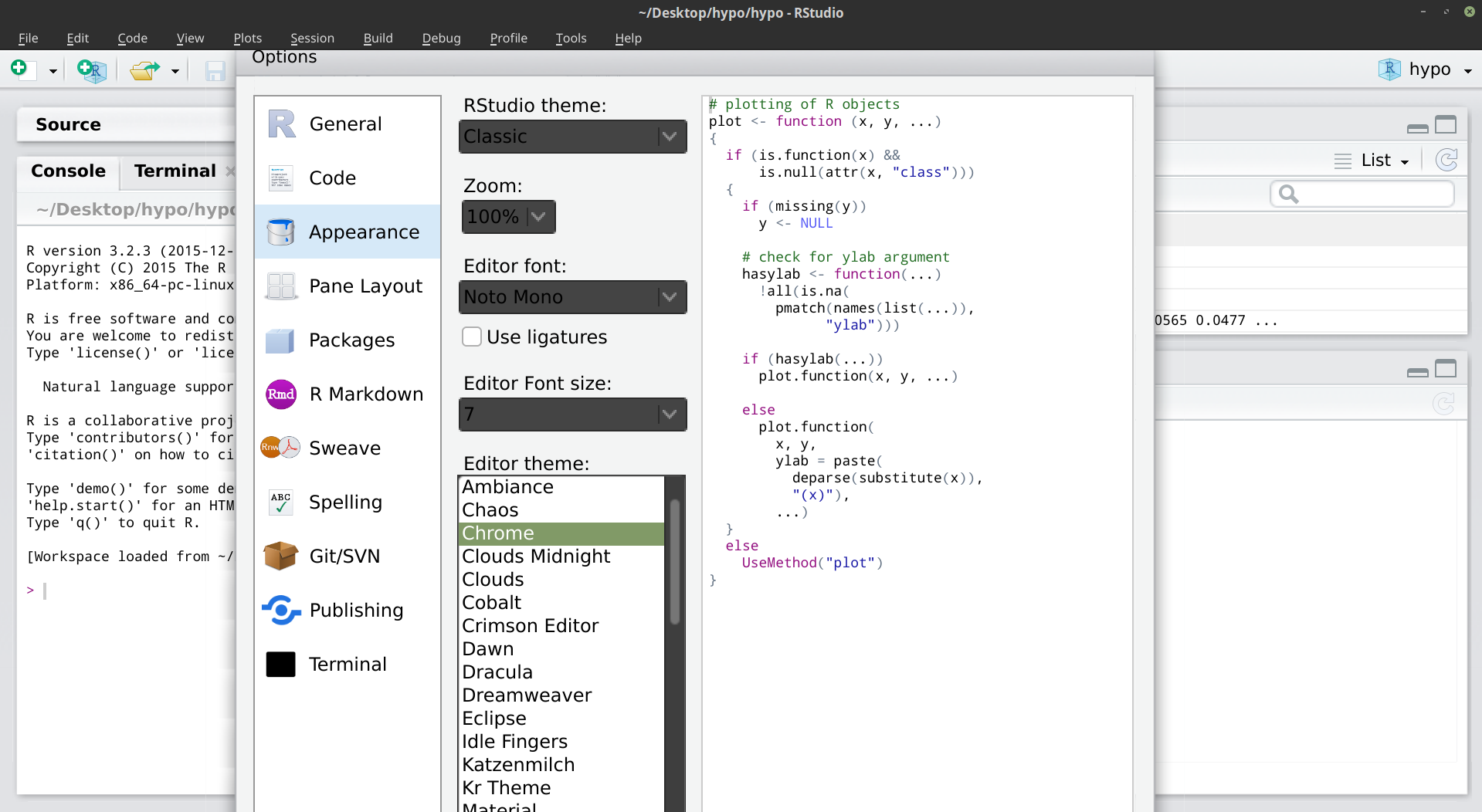Minimize the top-right pane

click(1418, 129)
